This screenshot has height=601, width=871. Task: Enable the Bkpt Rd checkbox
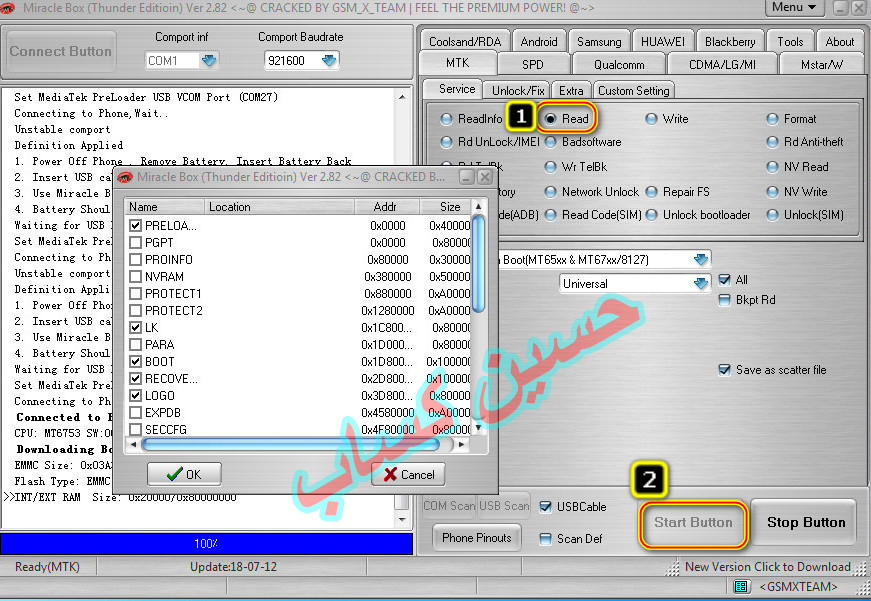(x=724, y=300)
